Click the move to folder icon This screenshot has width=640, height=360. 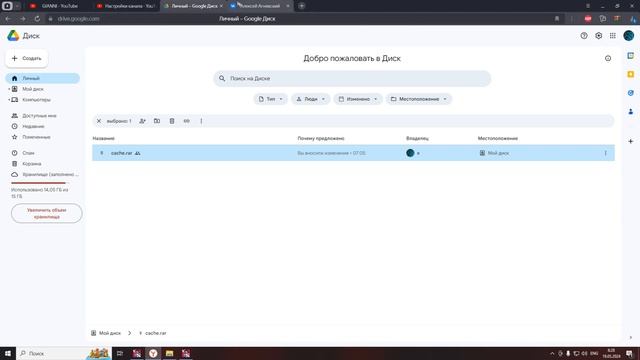(x=157, y=121)
